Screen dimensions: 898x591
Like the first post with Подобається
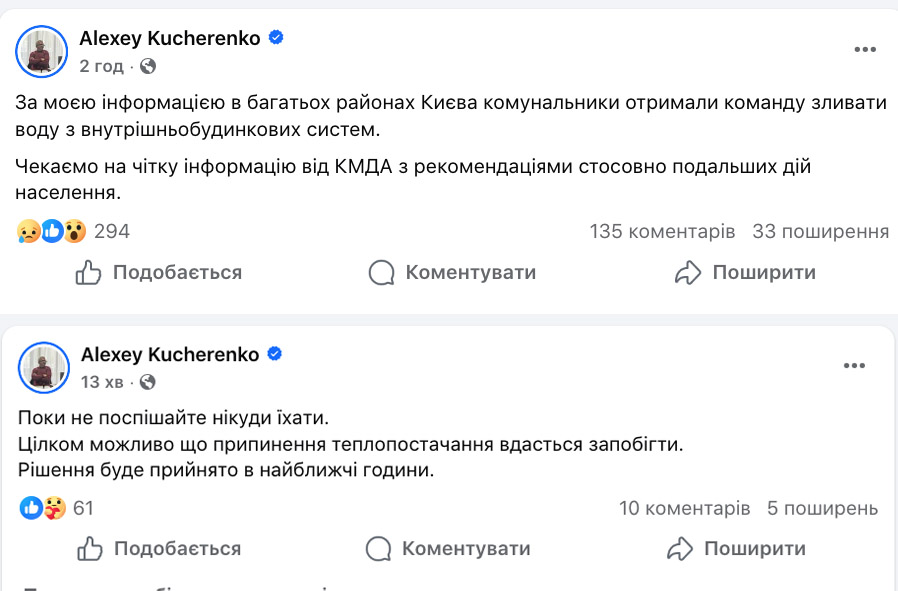tap(160, 272)
